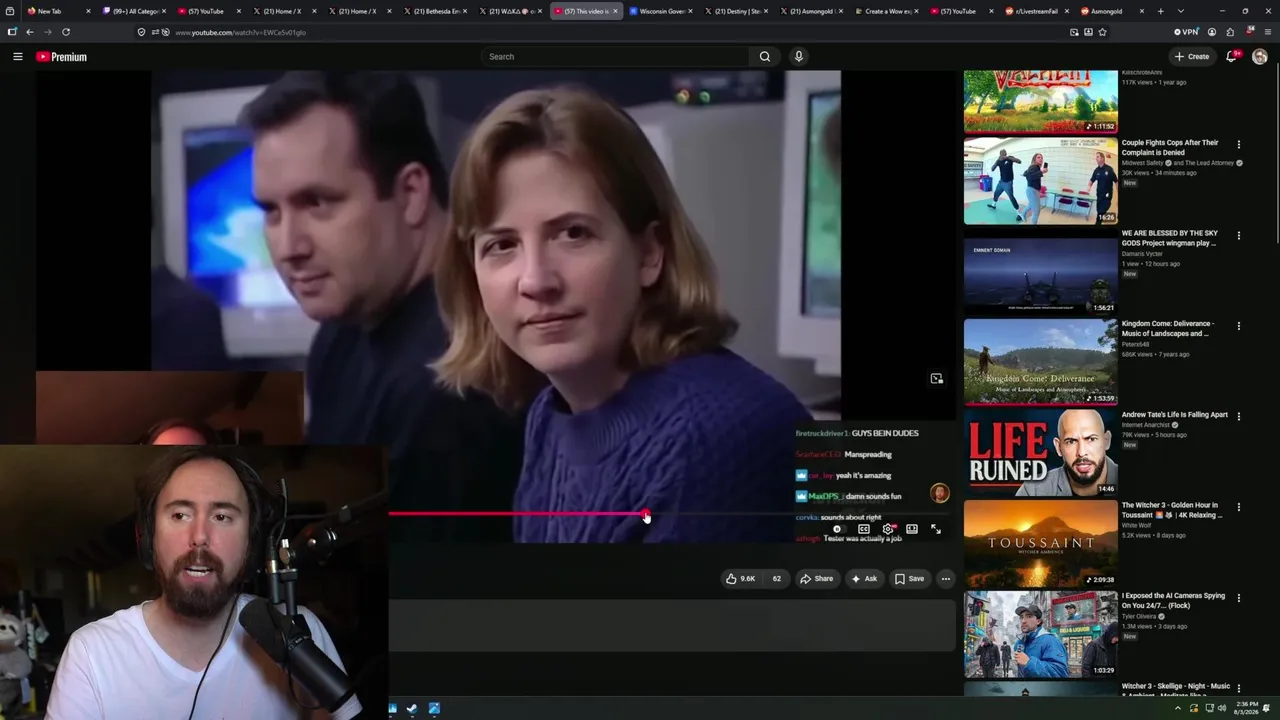Open Internet Anarchist channel link
Viewport: 1280px width, 720px height.
(1148, 425)
